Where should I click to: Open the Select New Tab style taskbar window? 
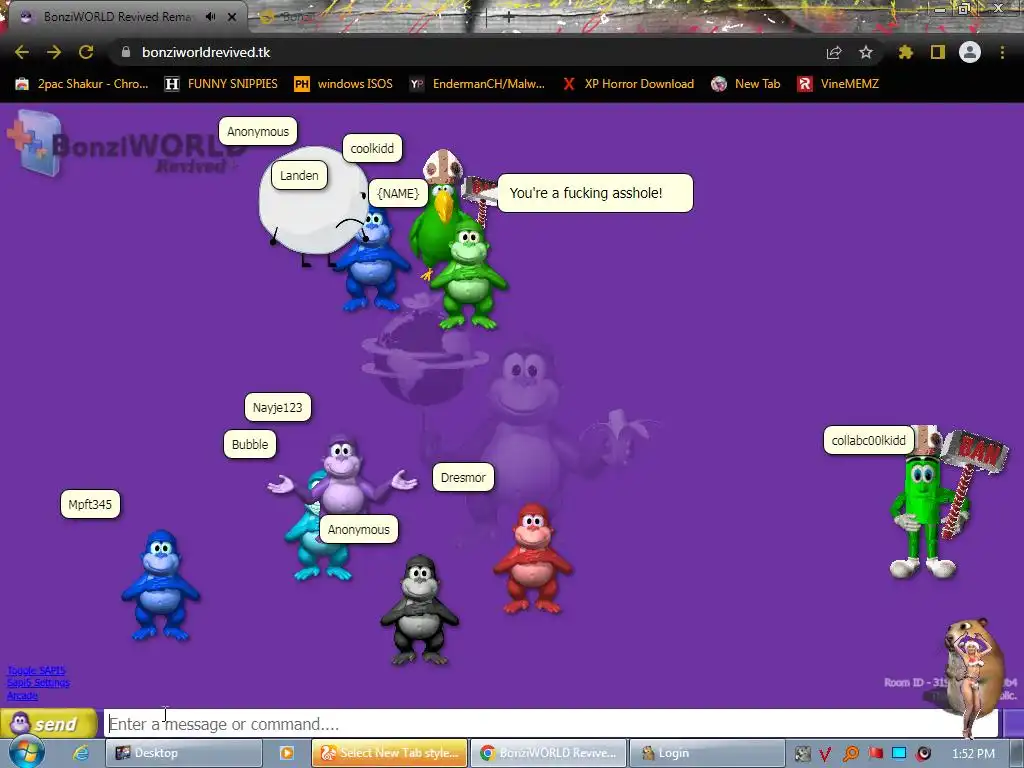389,753
